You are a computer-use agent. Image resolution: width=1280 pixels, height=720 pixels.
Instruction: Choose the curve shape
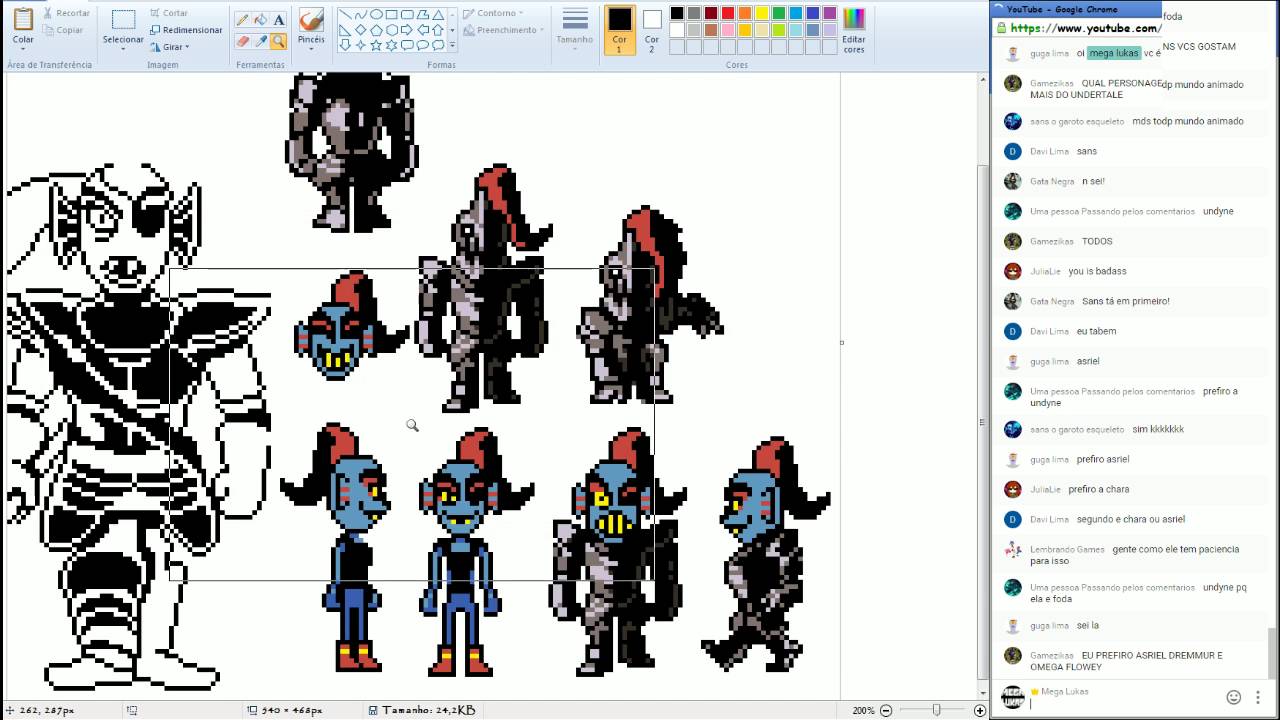[361, 14]
